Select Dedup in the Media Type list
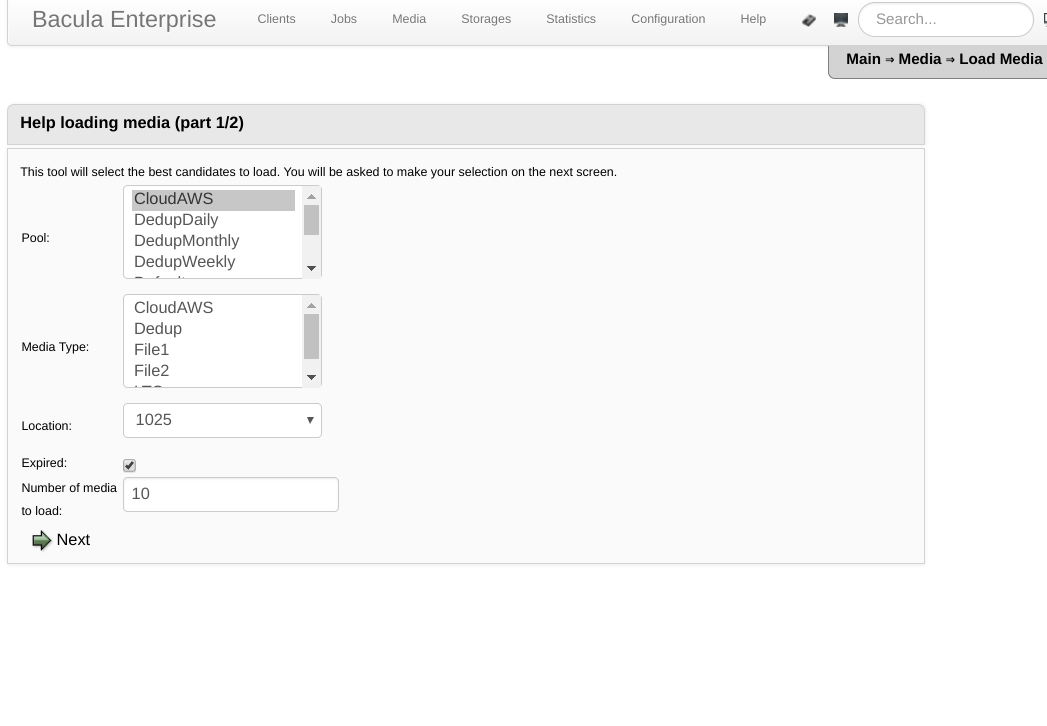Viewport: 1047px width, 726px height. pos(214,329)
